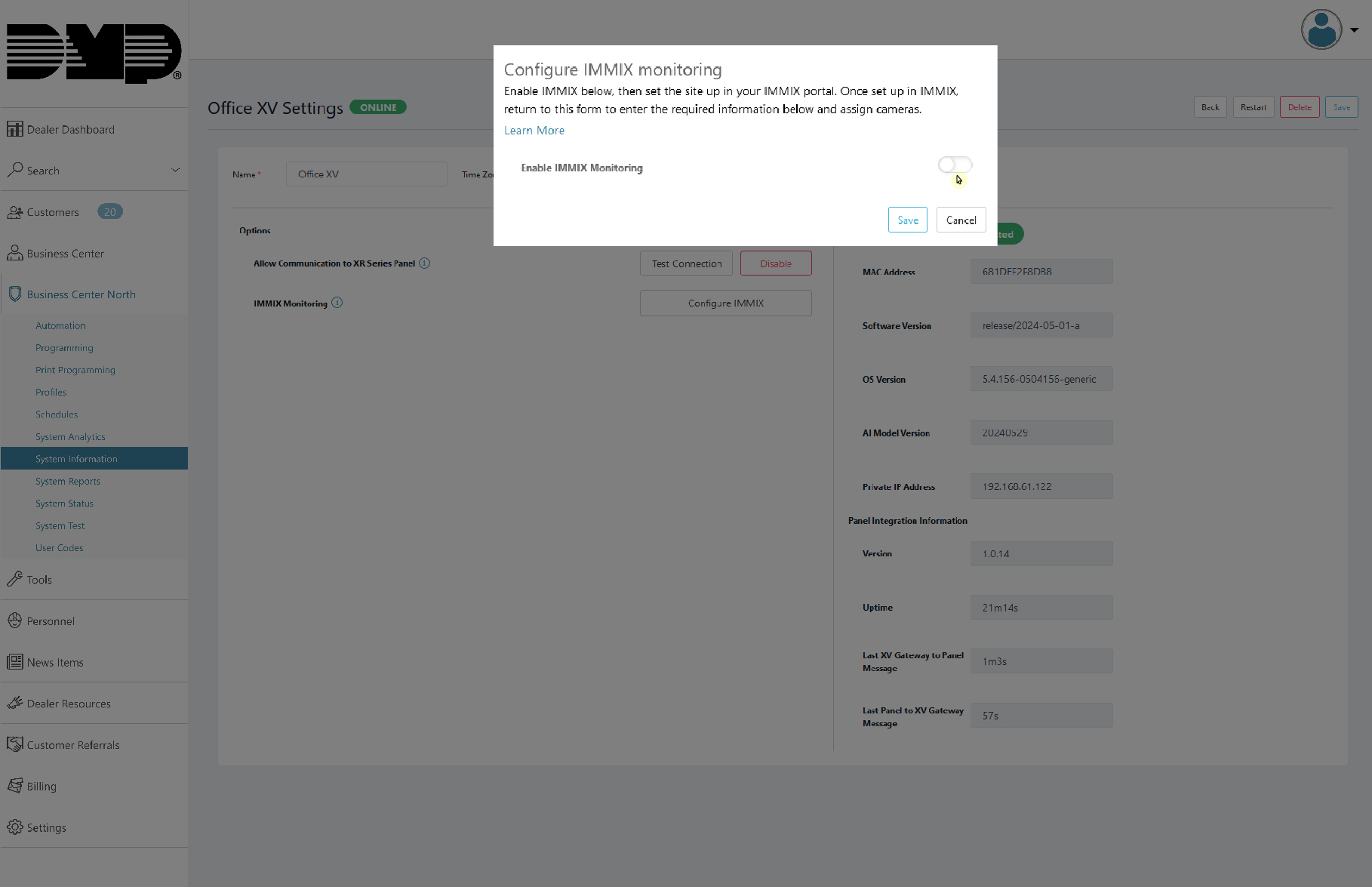The image size is (1372, 887).
Task: Click the News Items newspaper icon
Action: (x=14, y=662)
